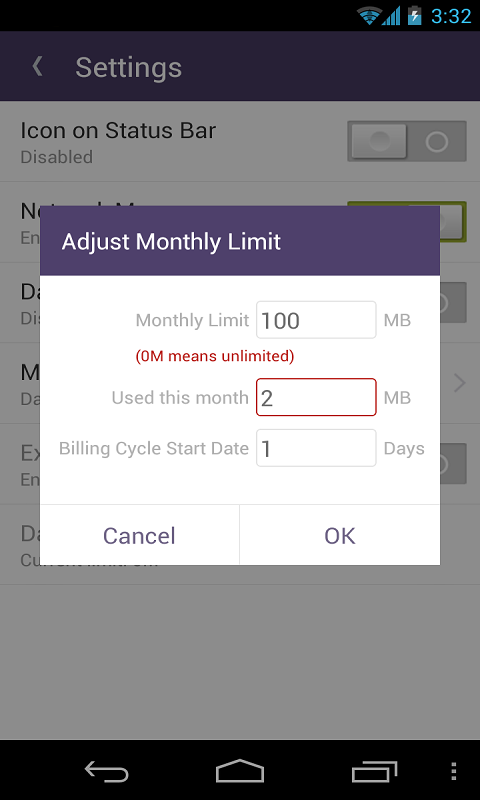This screenshot has height=800, width=480.
Task: Open the chevron arrow on the M… row
Action: point(460,383)
